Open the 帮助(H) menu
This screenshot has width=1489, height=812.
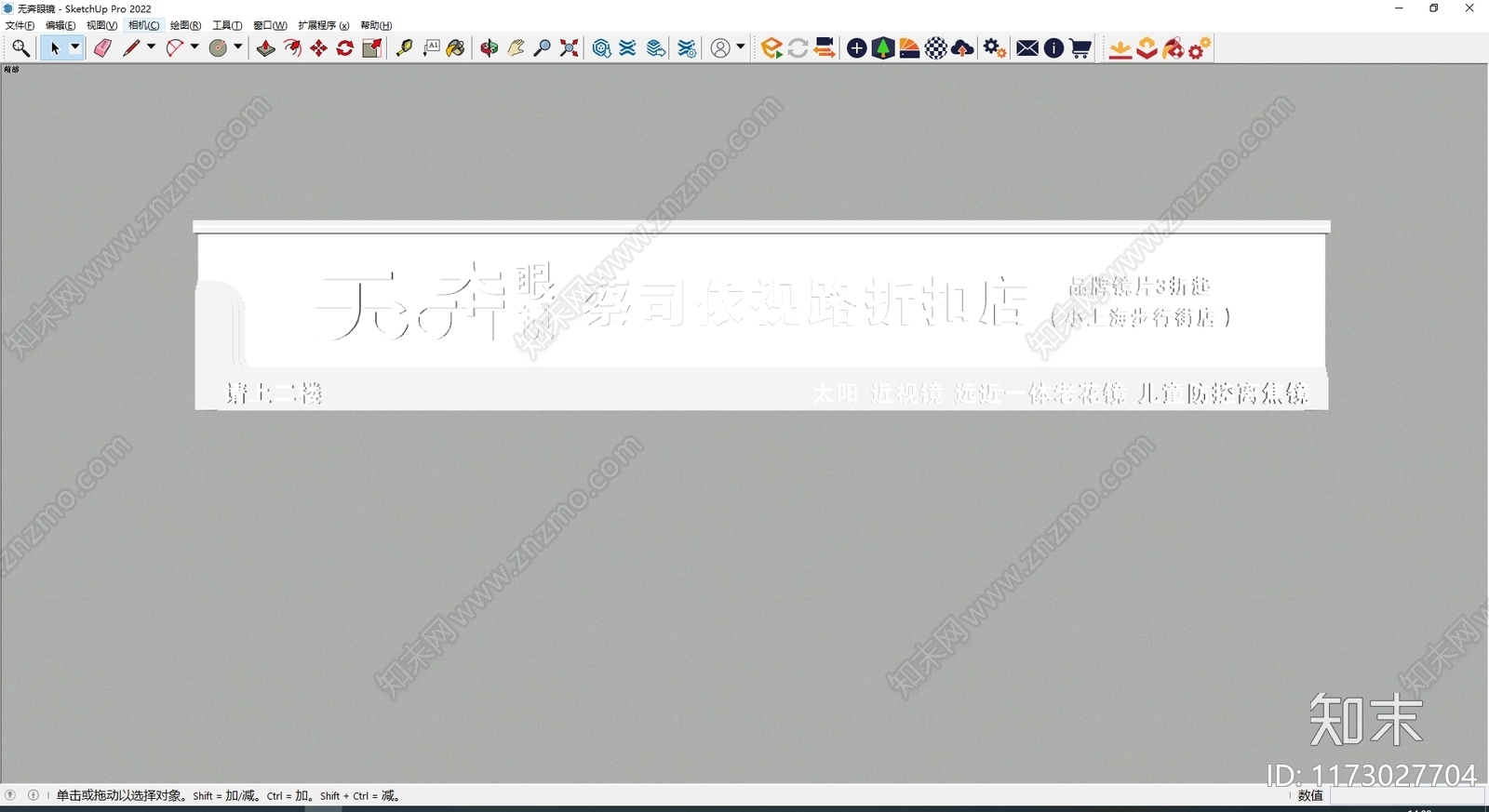376,25
